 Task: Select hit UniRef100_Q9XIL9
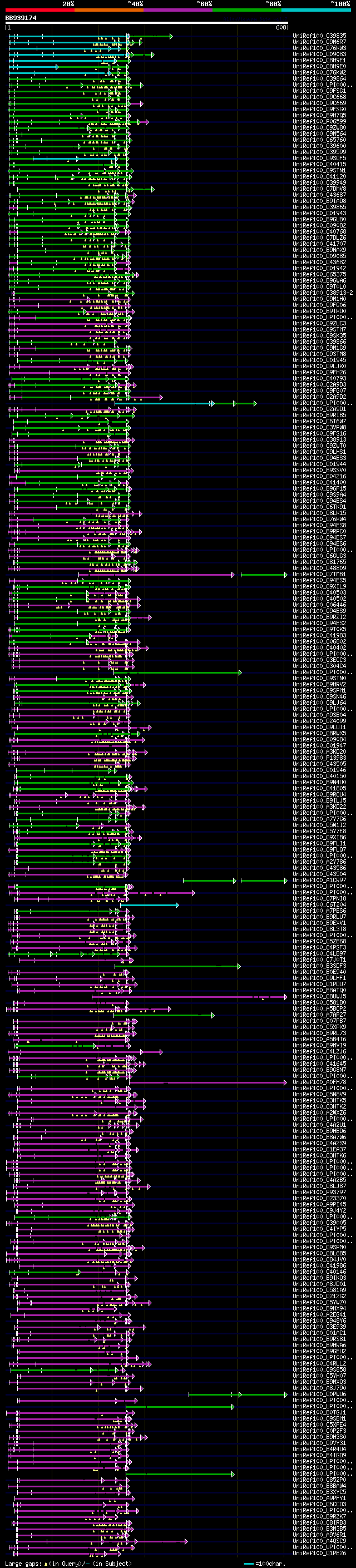point(319,587)
